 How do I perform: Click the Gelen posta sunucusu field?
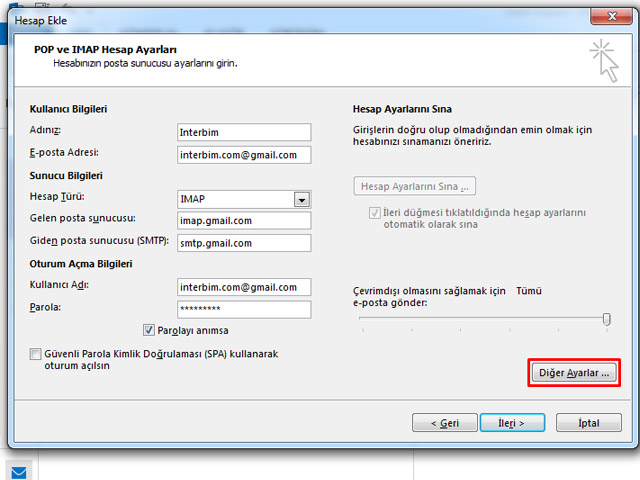pos(244,221)
